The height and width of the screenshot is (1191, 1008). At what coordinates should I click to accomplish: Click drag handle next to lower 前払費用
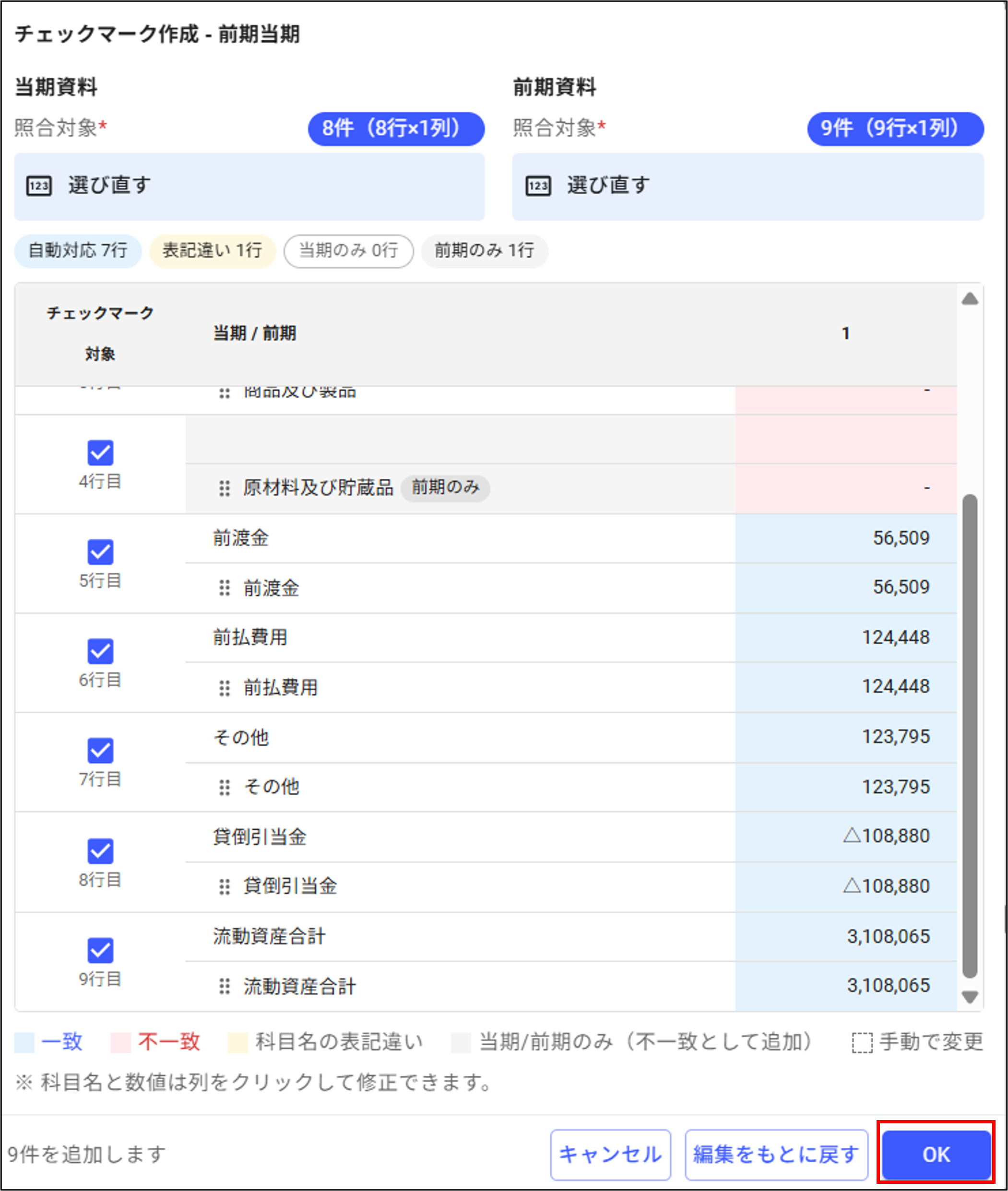click(225, 688)
